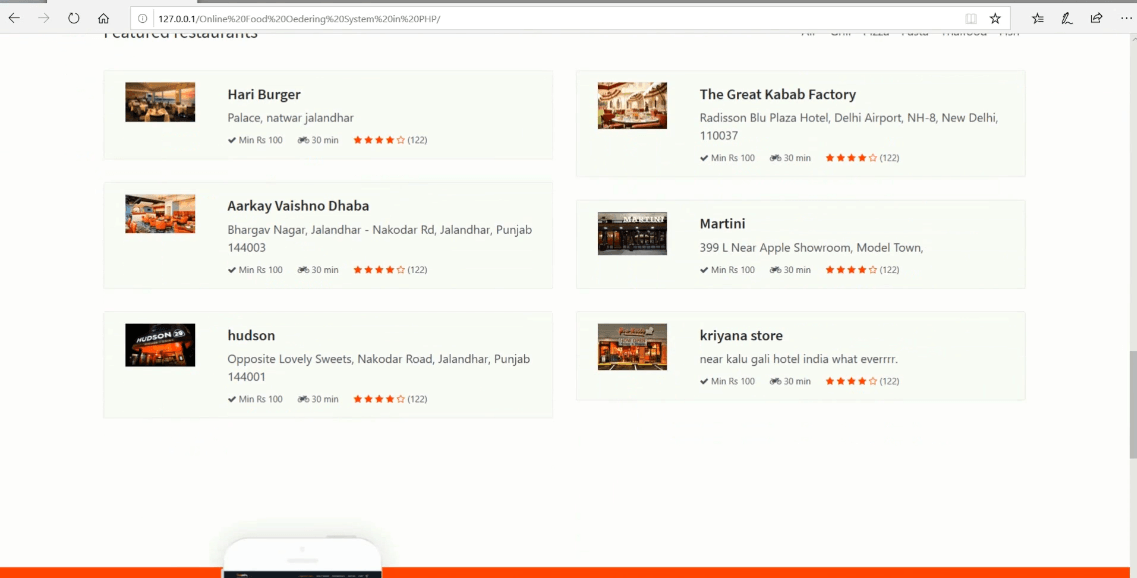The width and height of the screenshot is (1137, 578).
Task: Click the hudson restaurant thumbnail image
Action: [x=160, y=345]
